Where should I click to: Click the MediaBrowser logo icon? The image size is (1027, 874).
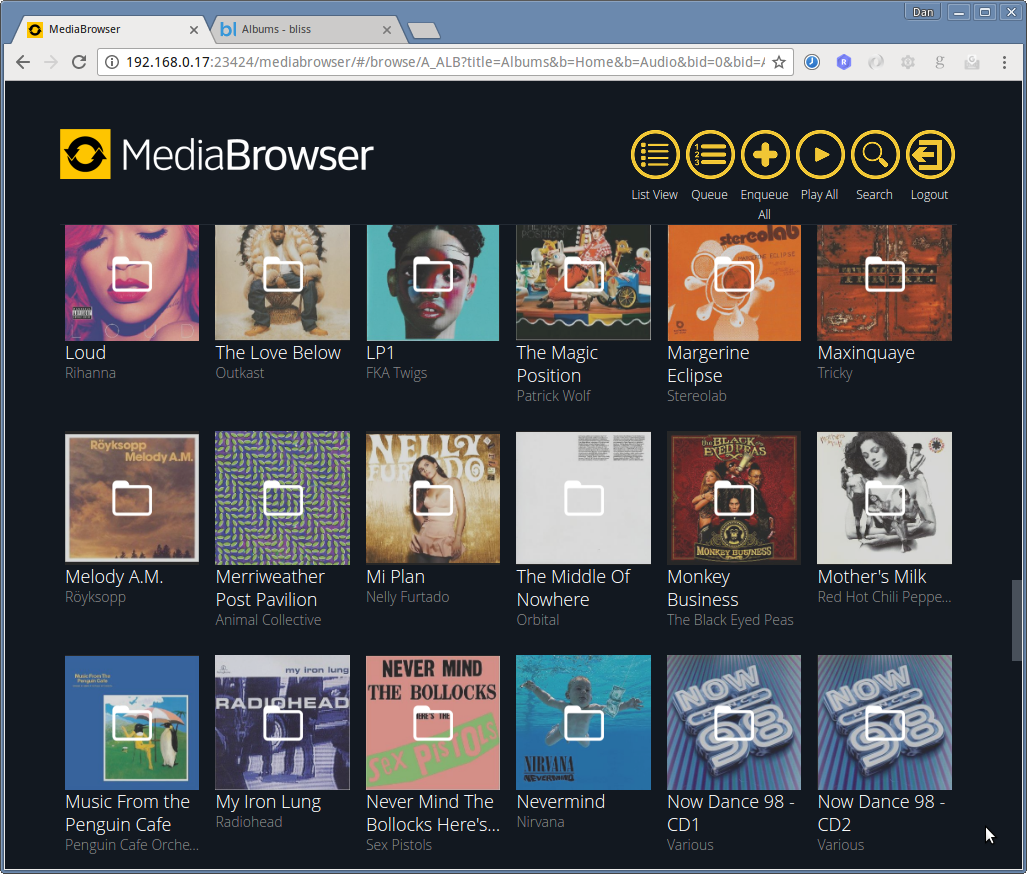coord(85,154)
